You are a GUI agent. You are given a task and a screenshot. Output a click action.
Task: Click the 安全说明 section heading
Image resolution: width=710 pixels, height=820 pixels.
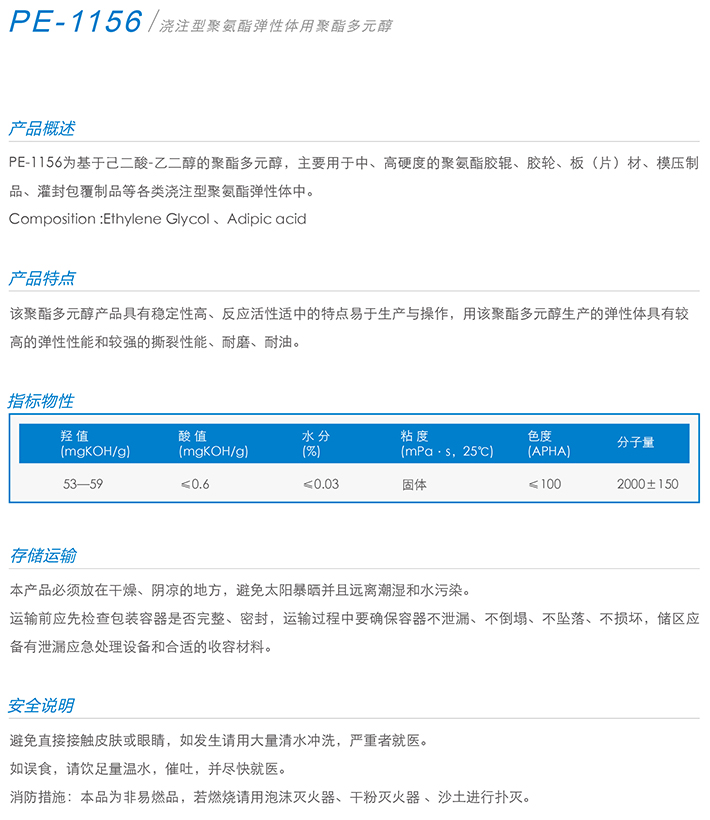(x=41, y=705)
